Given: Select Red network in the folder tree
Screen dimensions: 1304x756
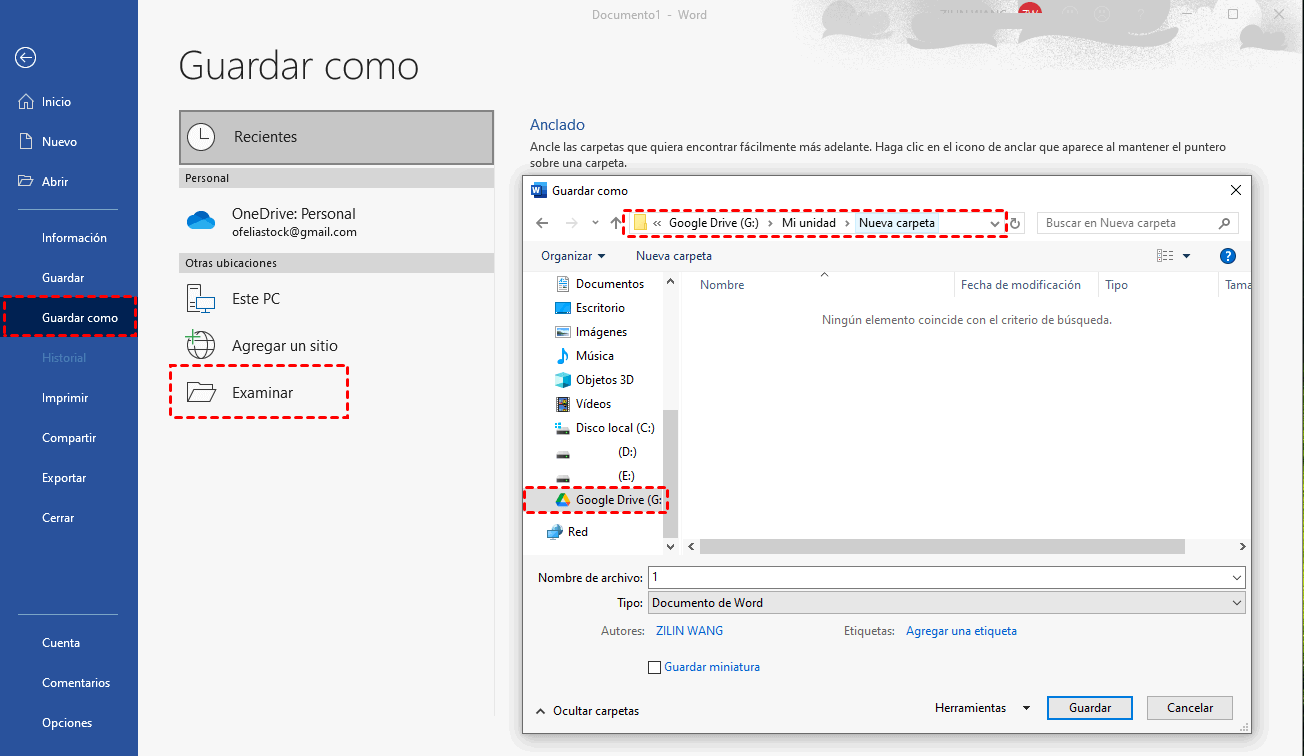Looking at the screenshot, I should 568,532.
